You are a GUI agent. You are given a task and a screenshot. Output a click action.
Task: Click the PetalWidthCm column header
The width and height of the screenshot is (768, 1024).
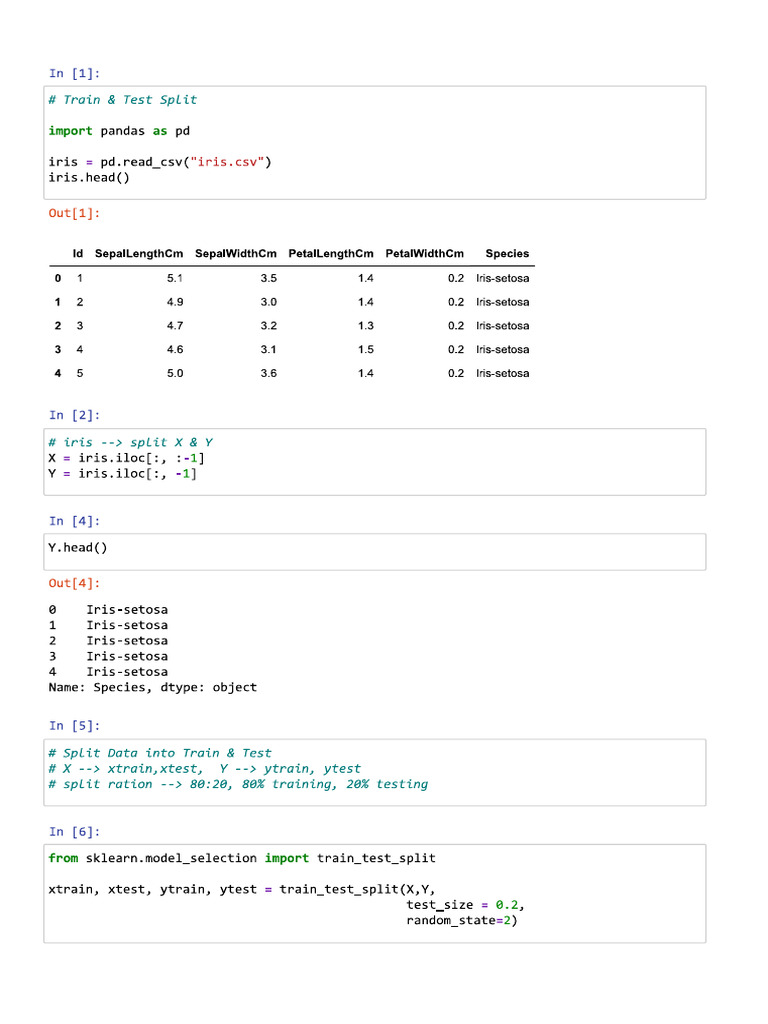pyautogui.click(x=425, y=254)
